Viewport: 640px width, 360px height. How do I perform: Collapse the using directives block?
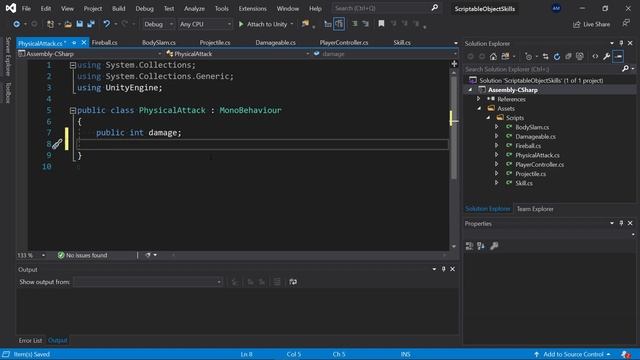[x=73, y=65]
